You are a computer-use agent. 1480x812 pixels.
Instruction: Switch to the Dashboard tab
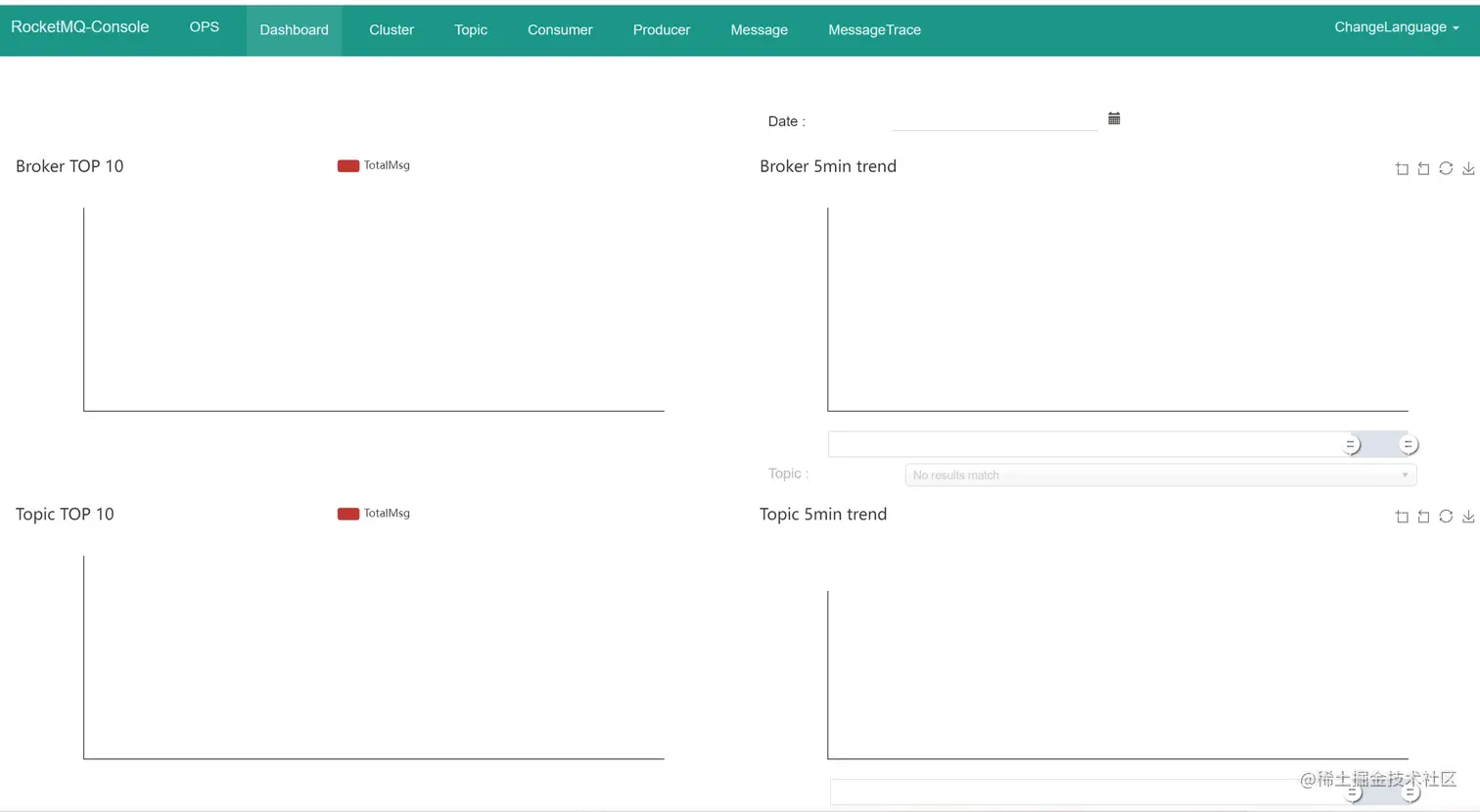point(294,30)
